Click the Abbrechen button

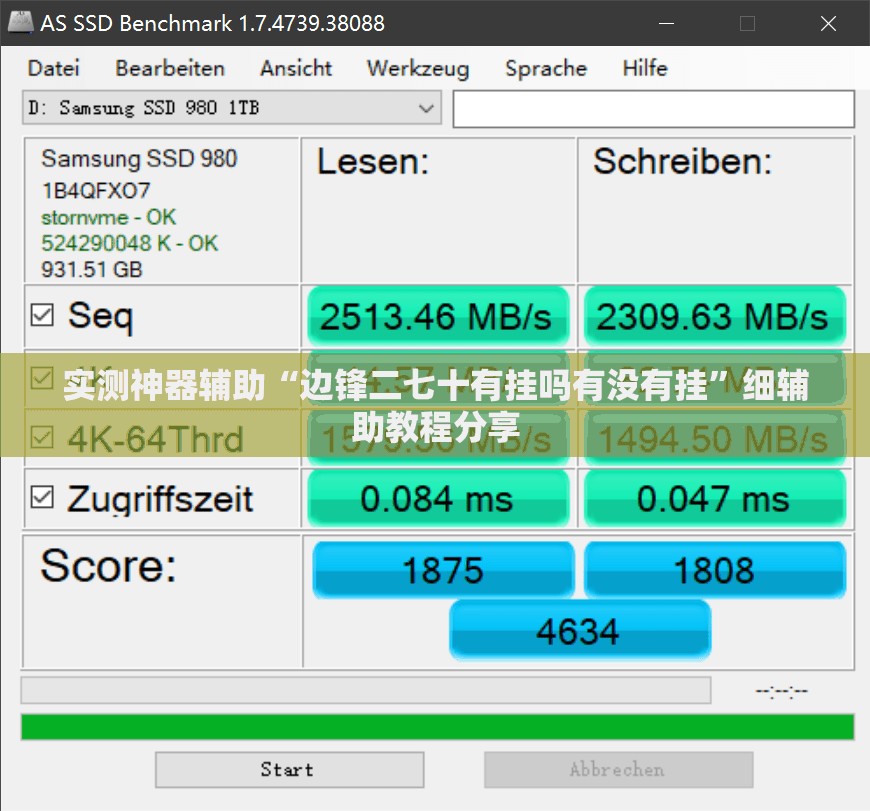tap(618, 769)
